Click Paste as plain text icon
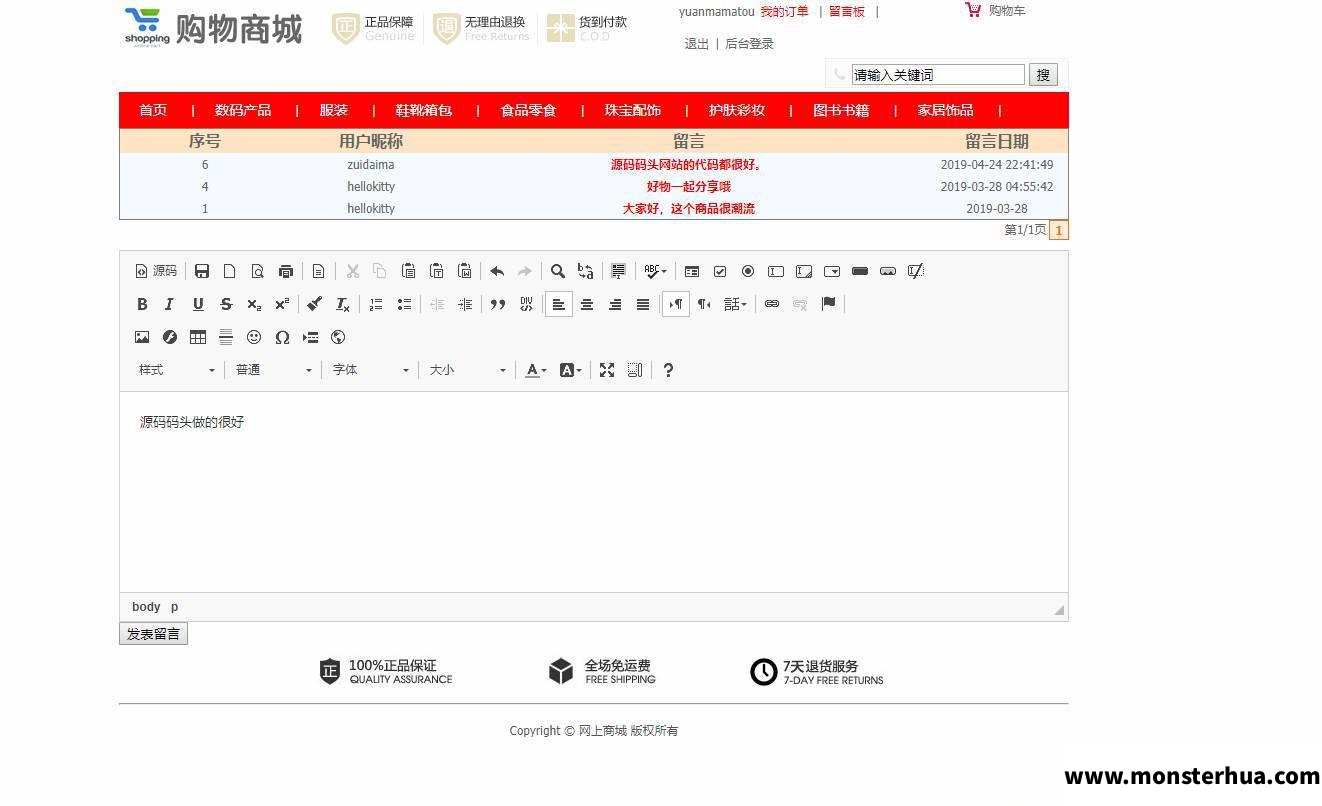Screen dimensions: 1322x806 (x=436, y=271)
